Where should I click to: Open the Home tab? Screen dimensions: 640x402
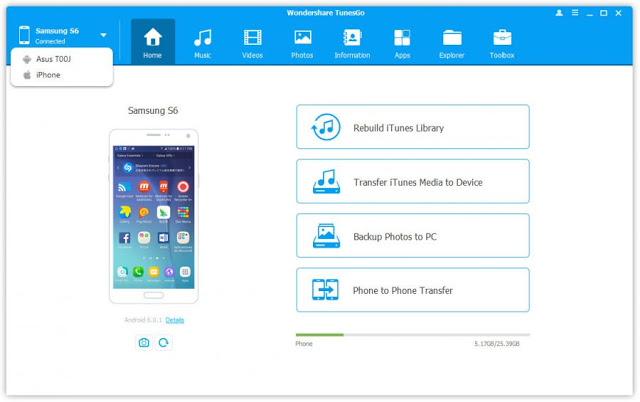click(153, 42)
